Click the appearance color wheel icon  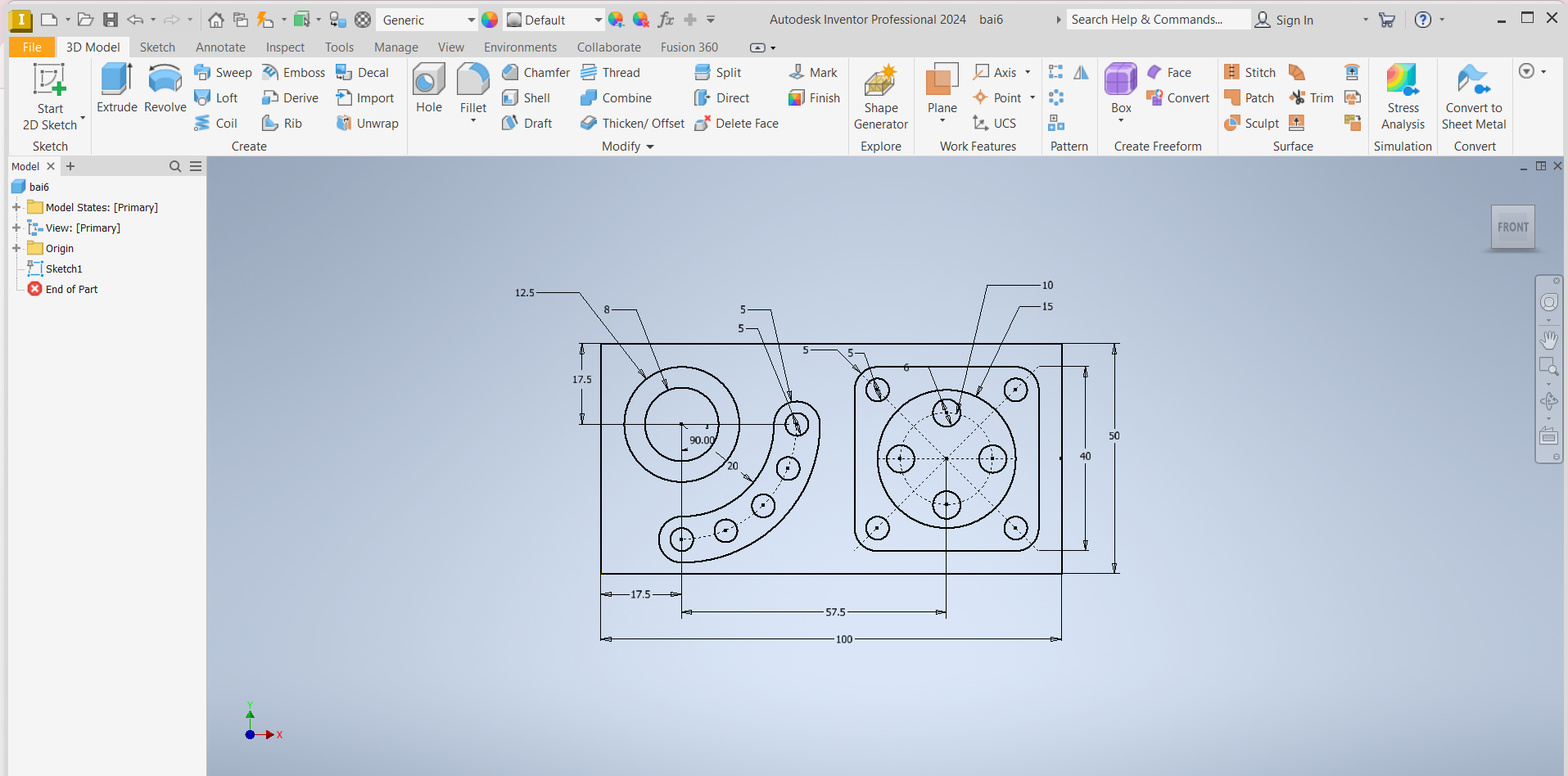point(490,20)
